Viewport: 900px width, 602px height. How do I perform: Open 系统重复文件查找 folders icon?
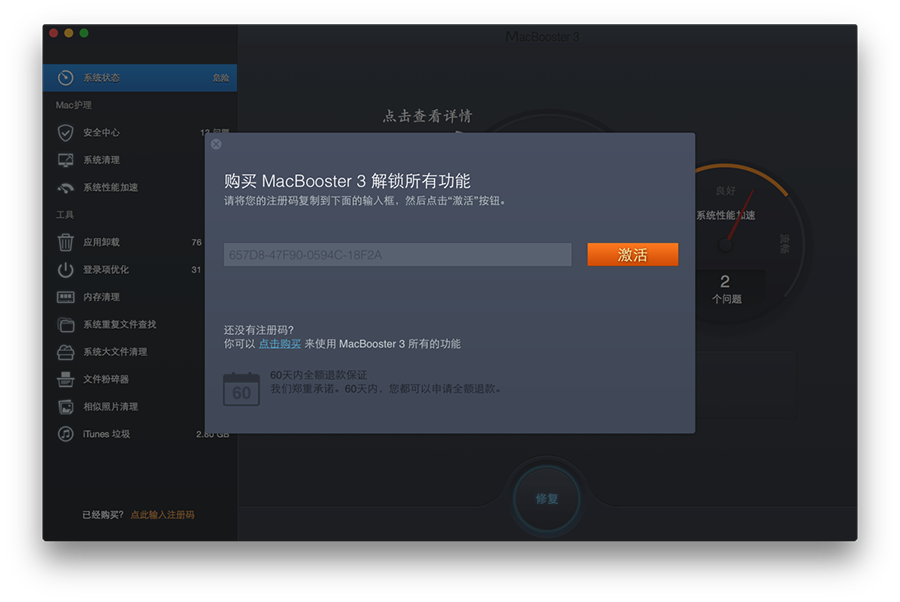coord(65,325)
